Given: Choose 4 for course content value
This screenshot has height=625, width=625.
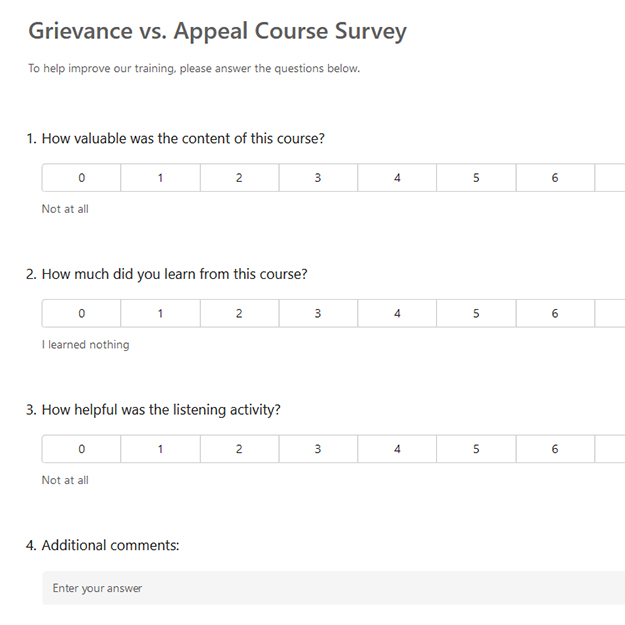Looking at the screenshot, I should tap(397, 178).
